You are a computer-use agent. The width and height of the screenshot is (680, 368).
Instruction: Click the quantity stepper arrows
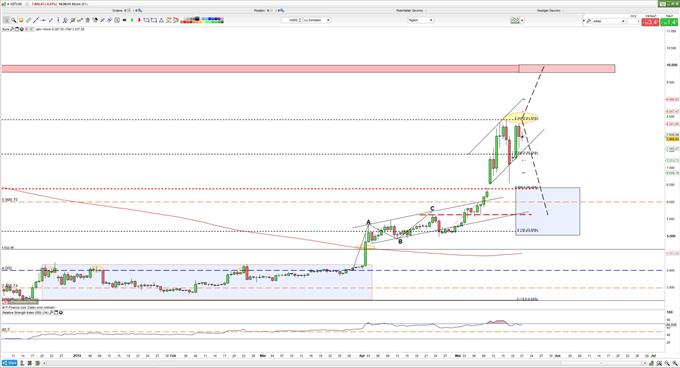click(300, 20)
